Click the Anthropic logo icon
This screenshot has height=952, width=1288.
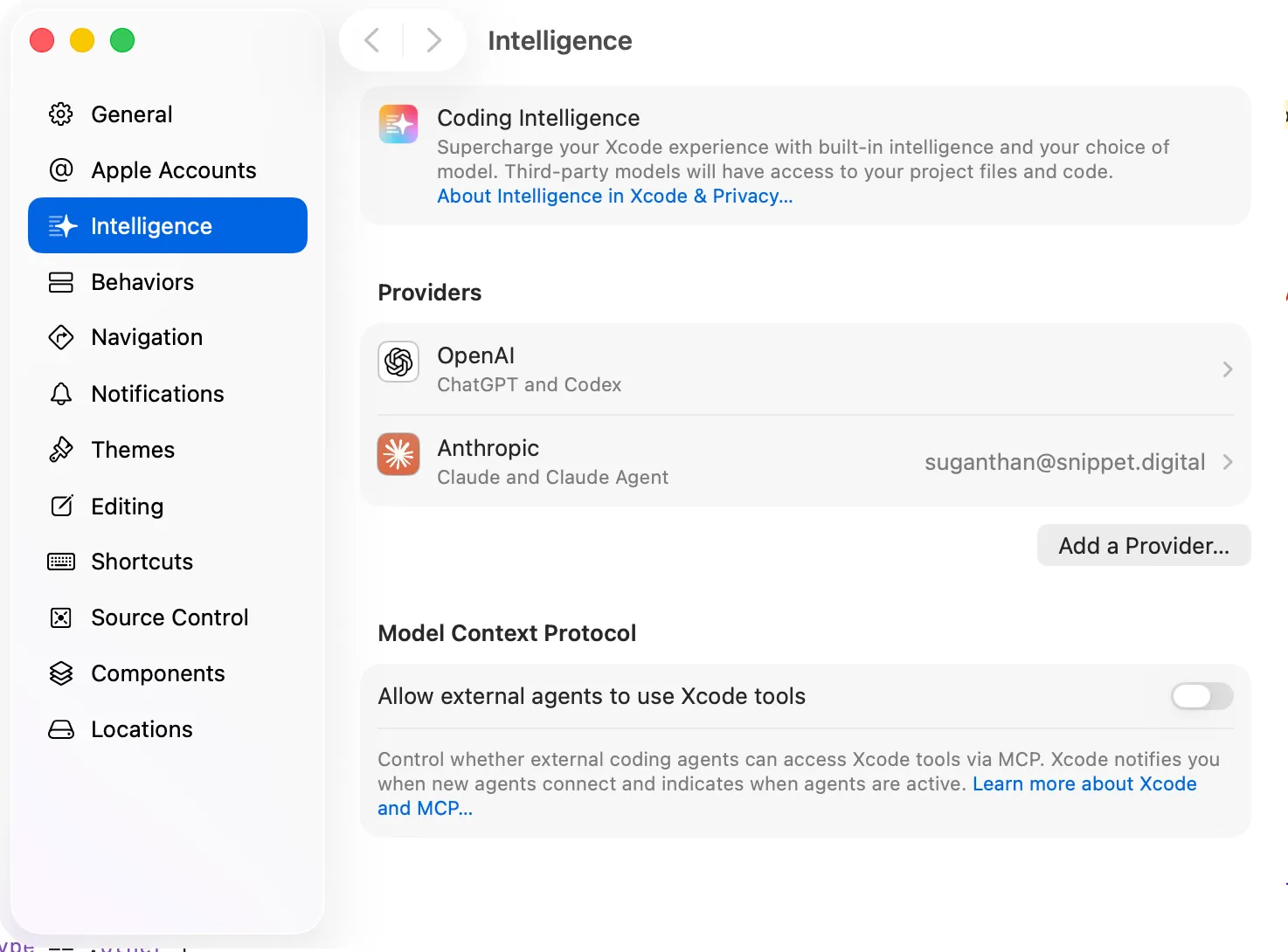coord(398,454)
